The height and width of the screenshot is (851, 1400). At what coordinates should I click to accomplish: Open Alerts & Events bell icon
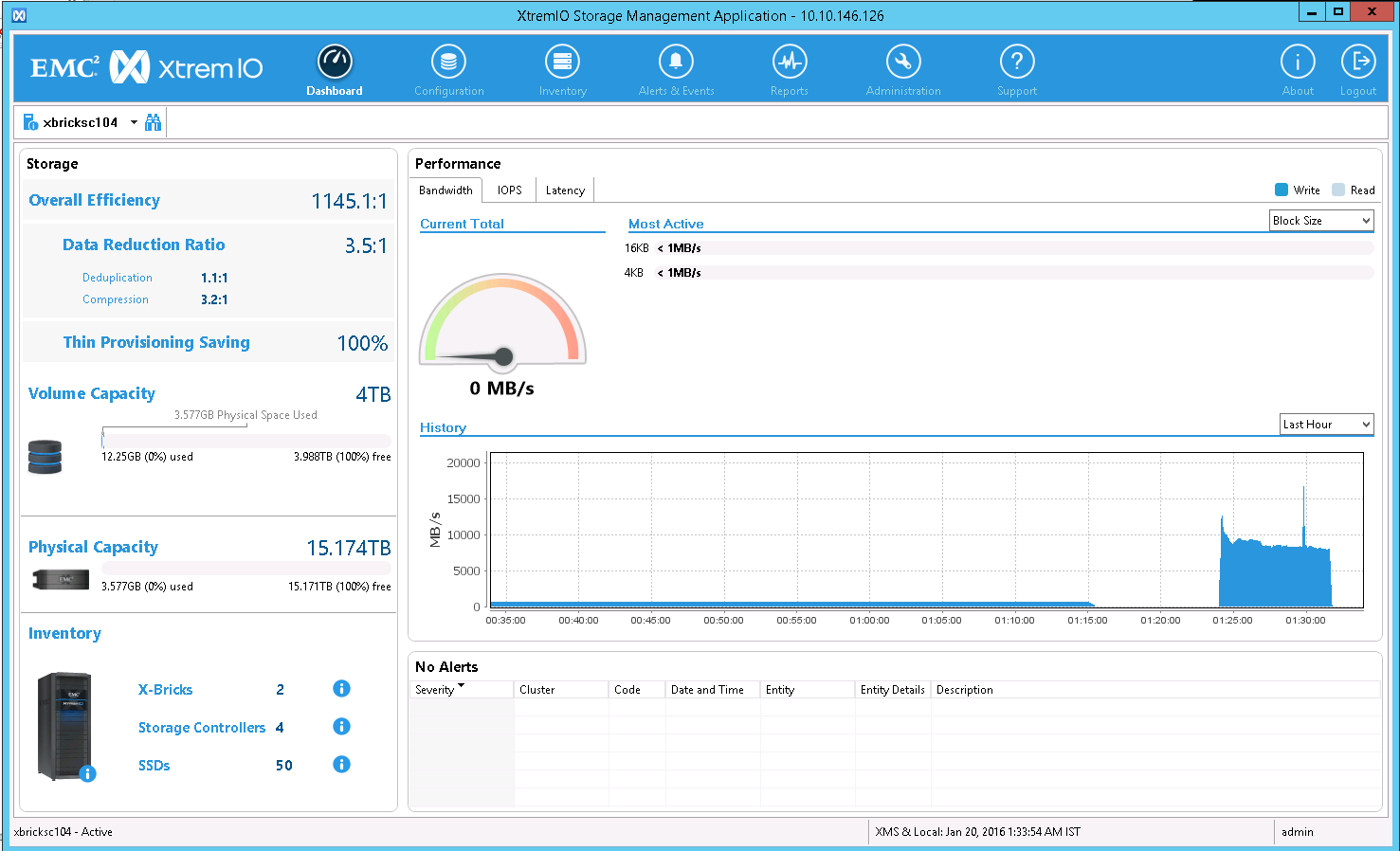(x=676, y=63)
